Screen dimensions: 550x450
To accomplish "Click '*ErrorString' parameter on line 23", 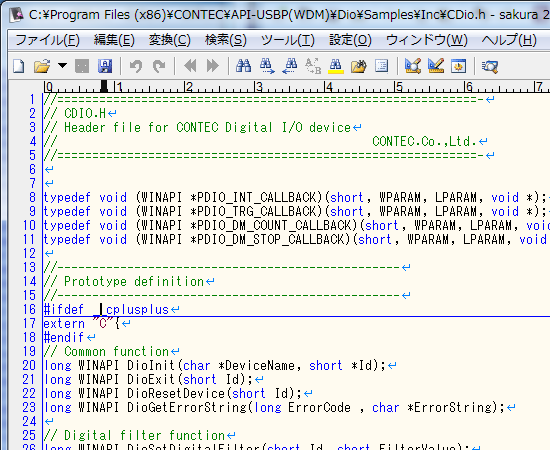I will (449, 408).
